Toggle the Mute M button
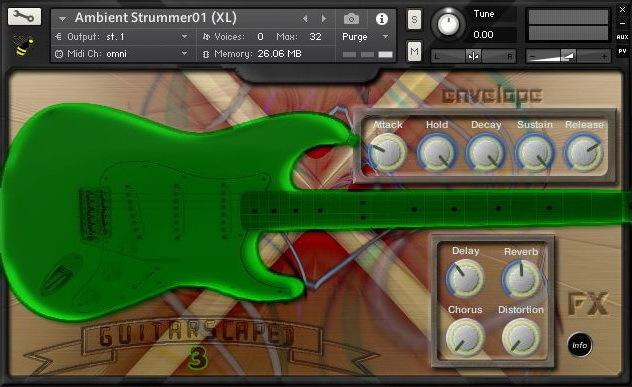Image resolution: width=632 pixels, height=387 pixels. 414,51
